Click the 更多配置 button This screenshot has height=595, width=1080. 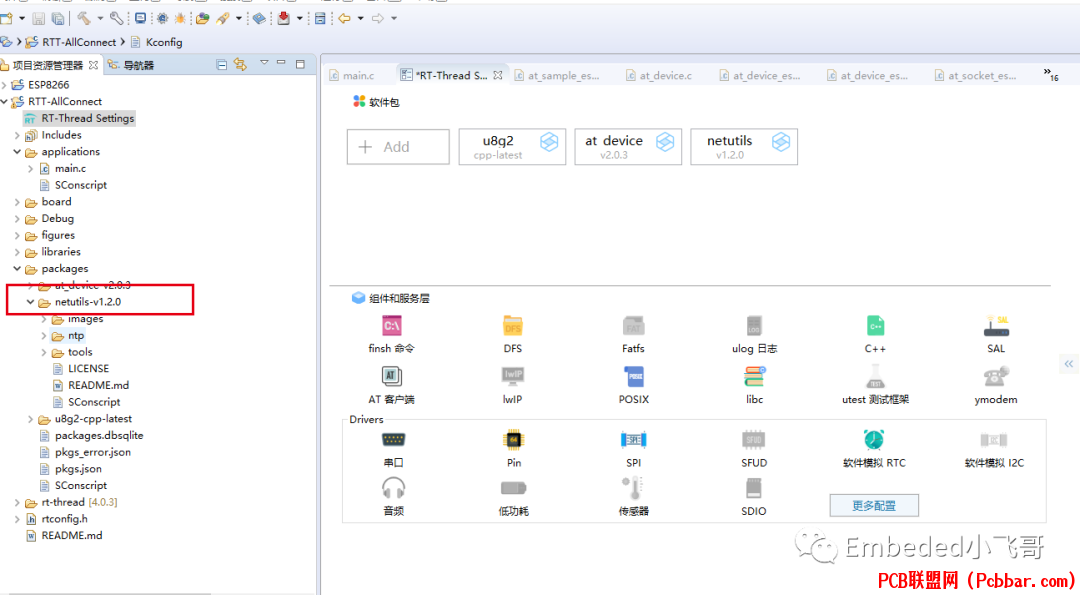click(873, 505)
